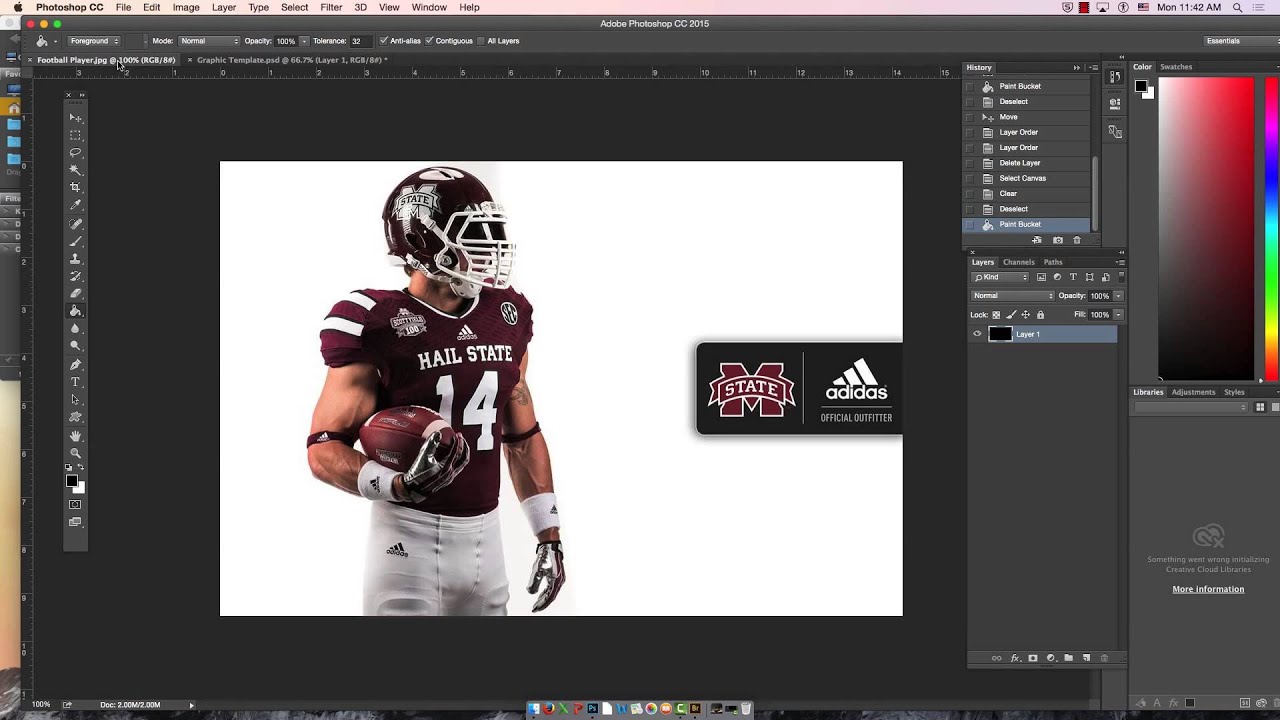1280x720 pixels.
Task: Select the Clone Stamp tool
Action: [75, 259]
